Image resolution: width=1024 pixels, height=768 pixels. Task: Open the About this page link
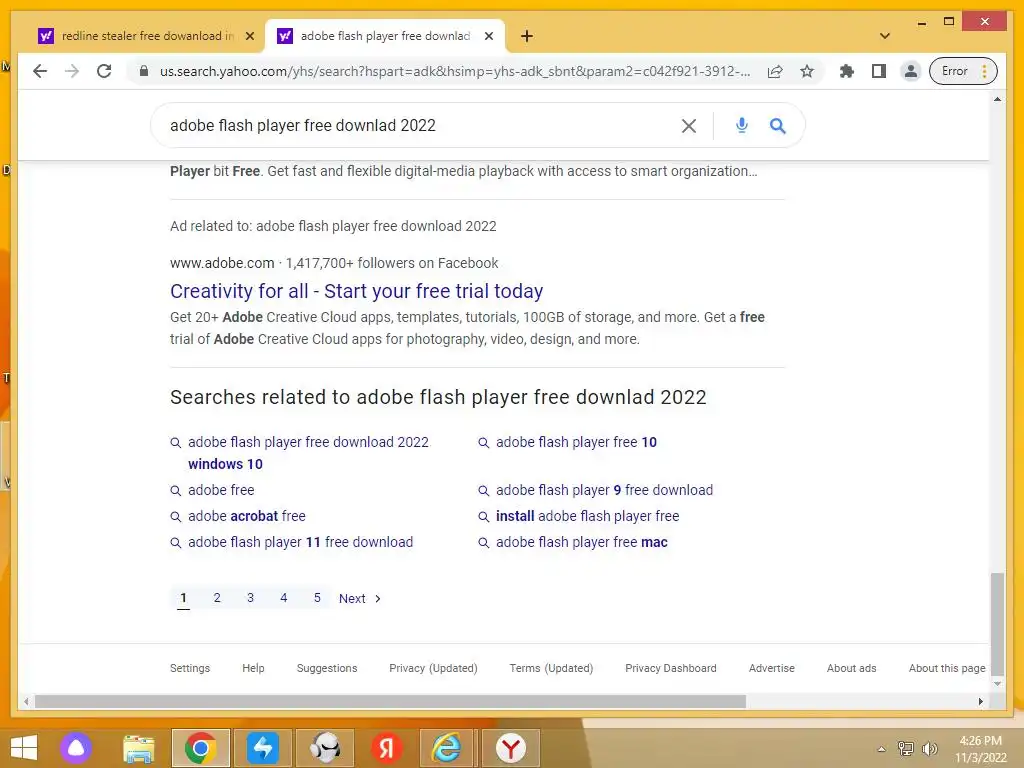pyautogui.click(x=947, y=668)
